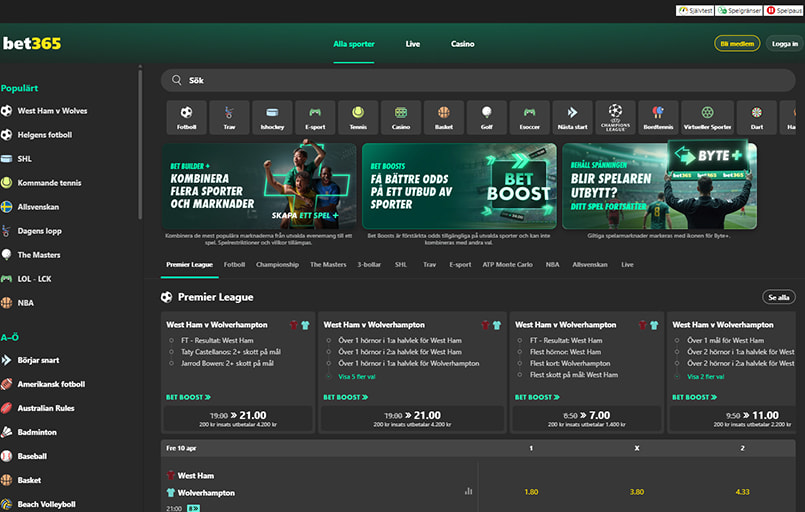Open the Dart icon tile
This screenshot has height=512, width=805.
click(757, 118)
